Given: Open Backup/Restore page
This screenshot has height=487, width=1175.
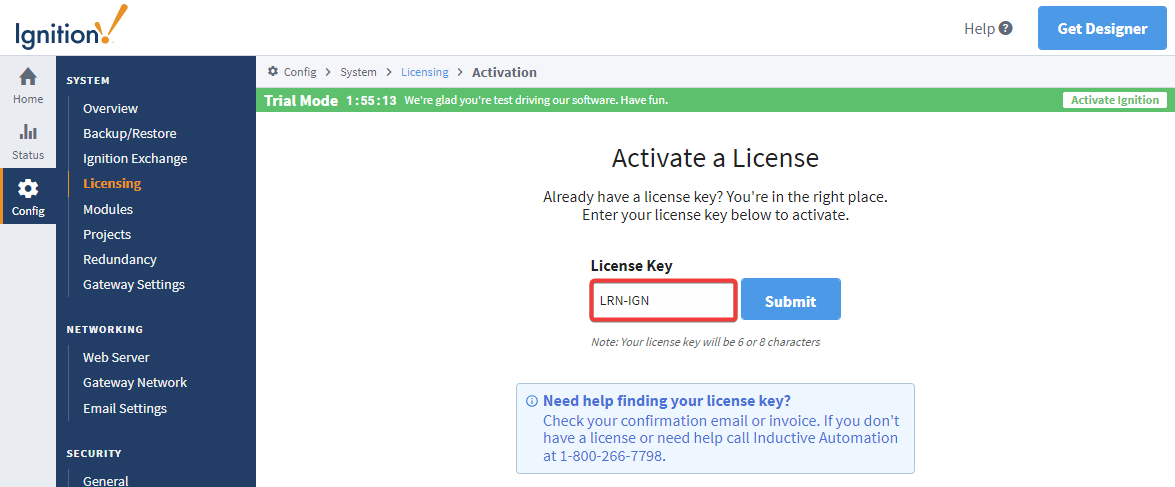Looking at the screenshot, I should click(130, 133).
